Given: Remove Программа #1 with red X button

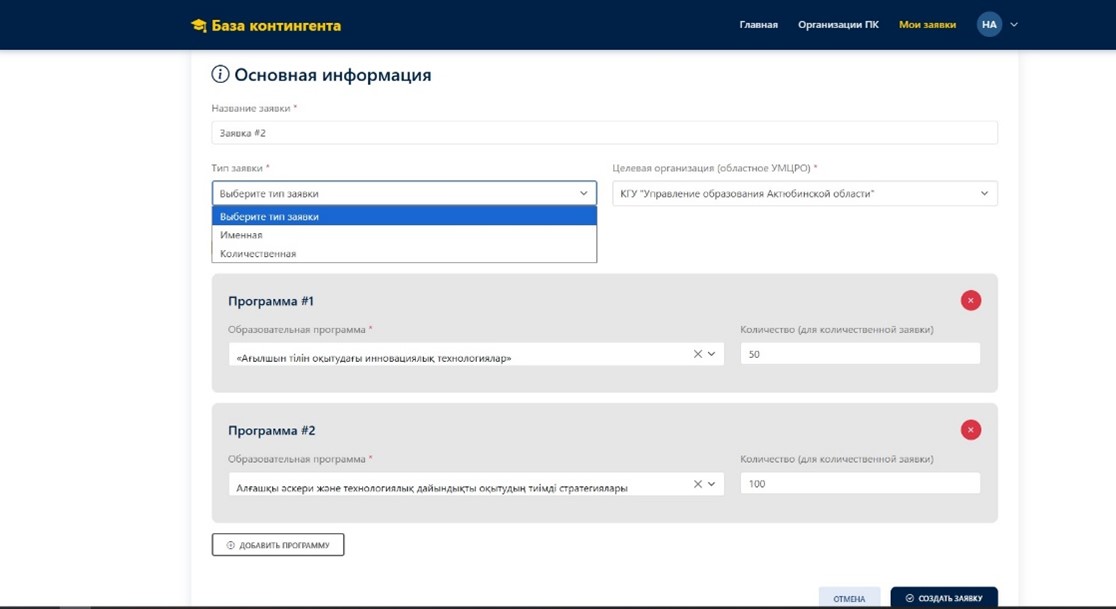Looking at the screenshot, I should point(970,300).
